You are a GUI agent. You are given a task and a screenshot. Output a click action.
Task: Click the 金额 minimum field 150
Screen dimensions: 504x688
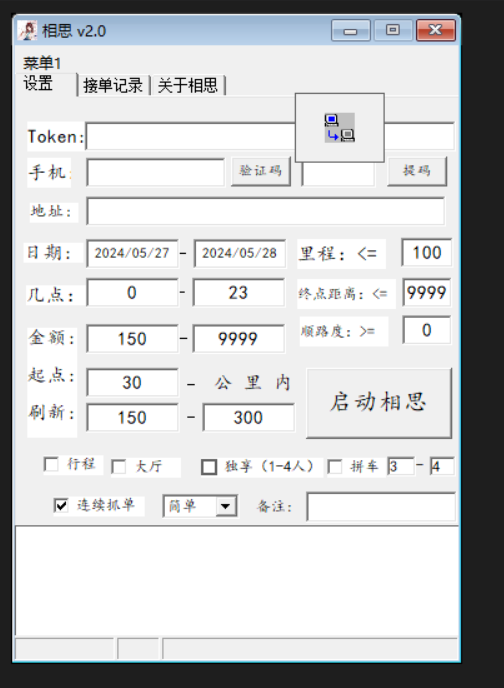pyautogui.click(x=132, y=339)
